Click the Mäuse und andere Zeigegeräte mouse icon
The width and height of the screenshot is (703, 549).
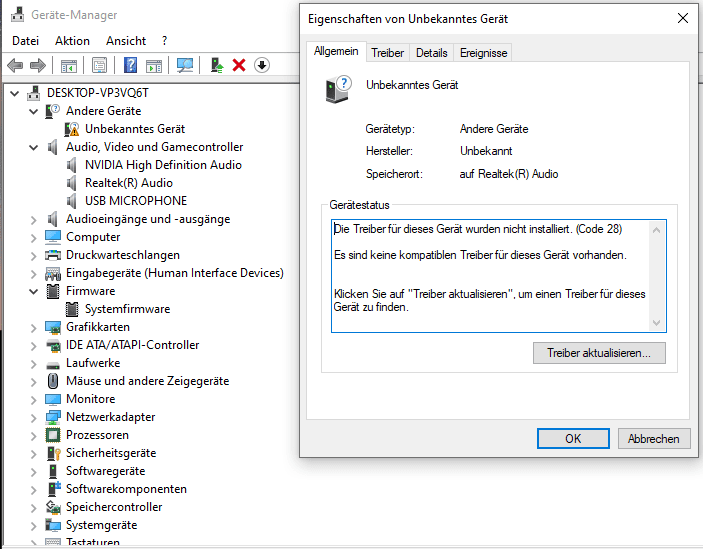(x=53, y=381)
